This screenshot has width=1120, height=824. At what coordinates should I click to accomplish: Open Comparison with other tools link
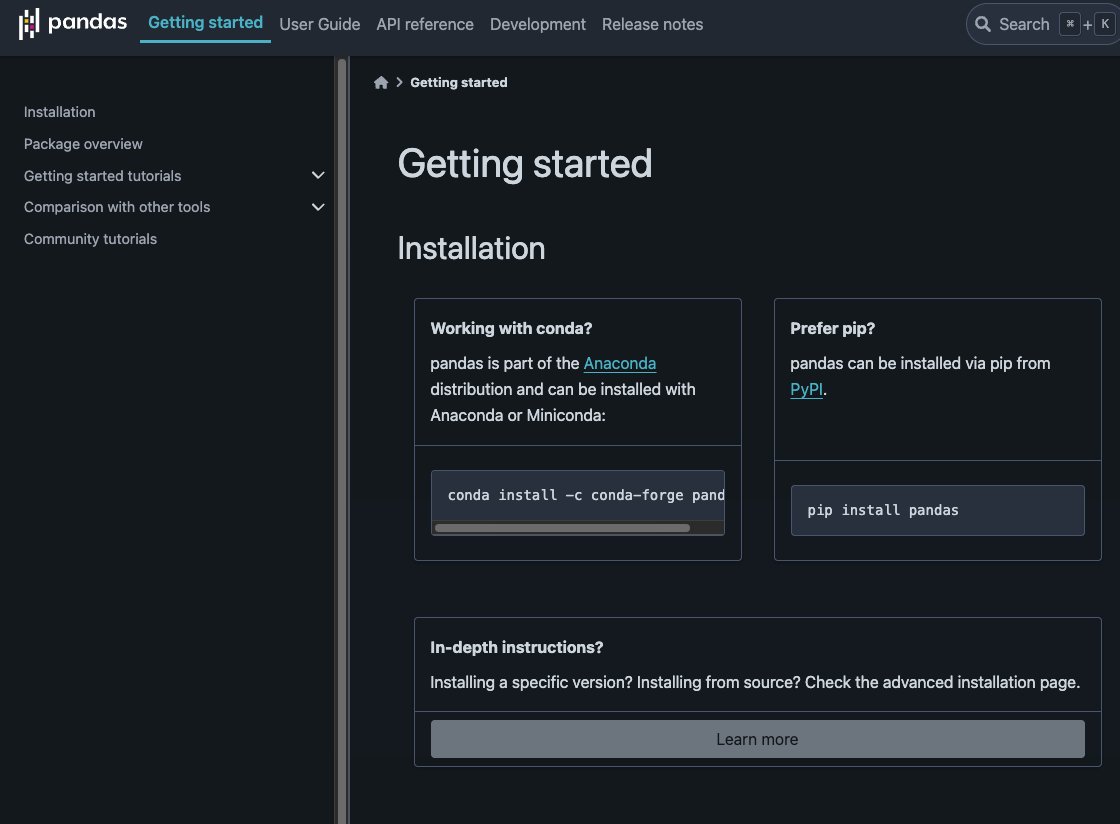[x=117, y=207]
